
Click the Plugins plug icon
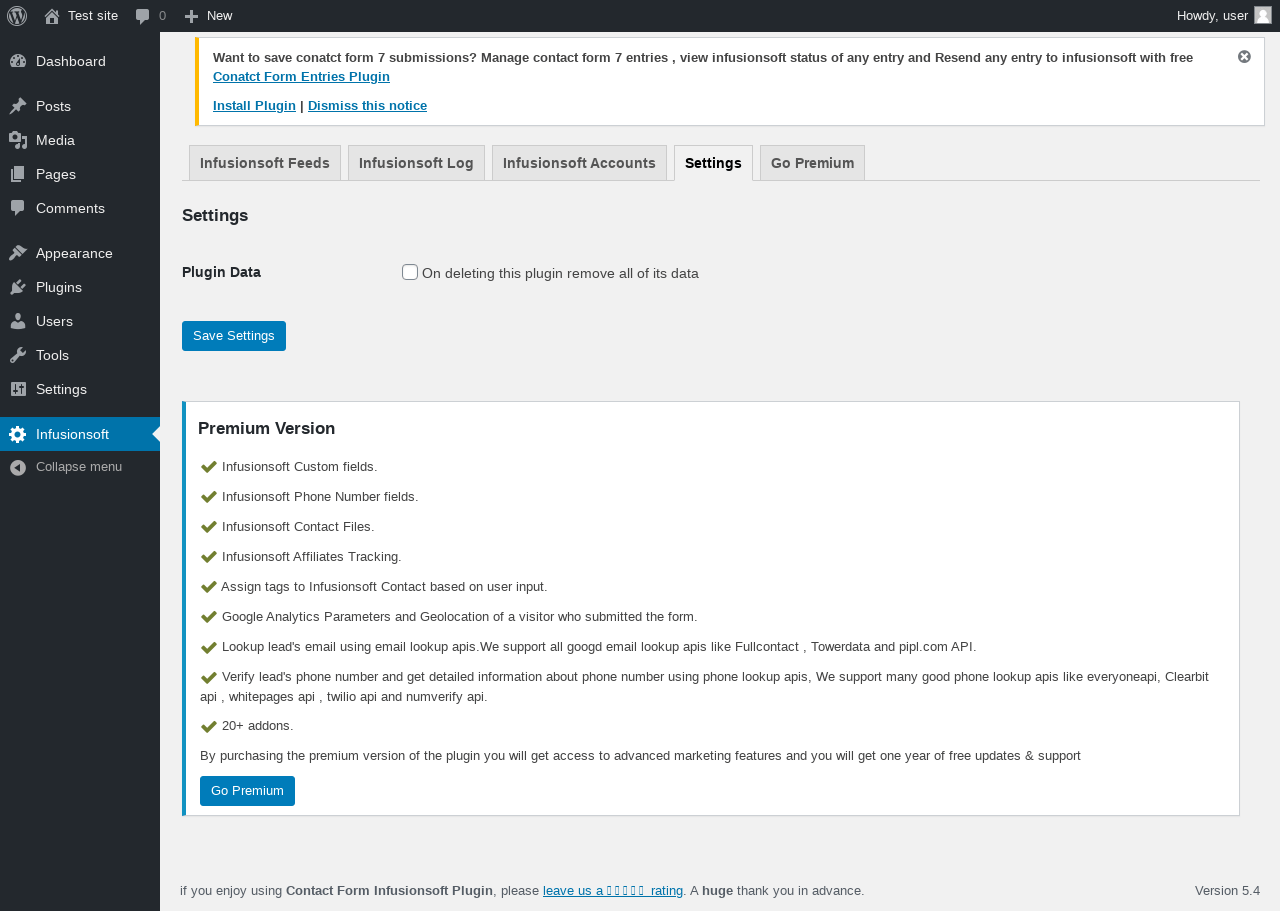click(x=18, y=287)
